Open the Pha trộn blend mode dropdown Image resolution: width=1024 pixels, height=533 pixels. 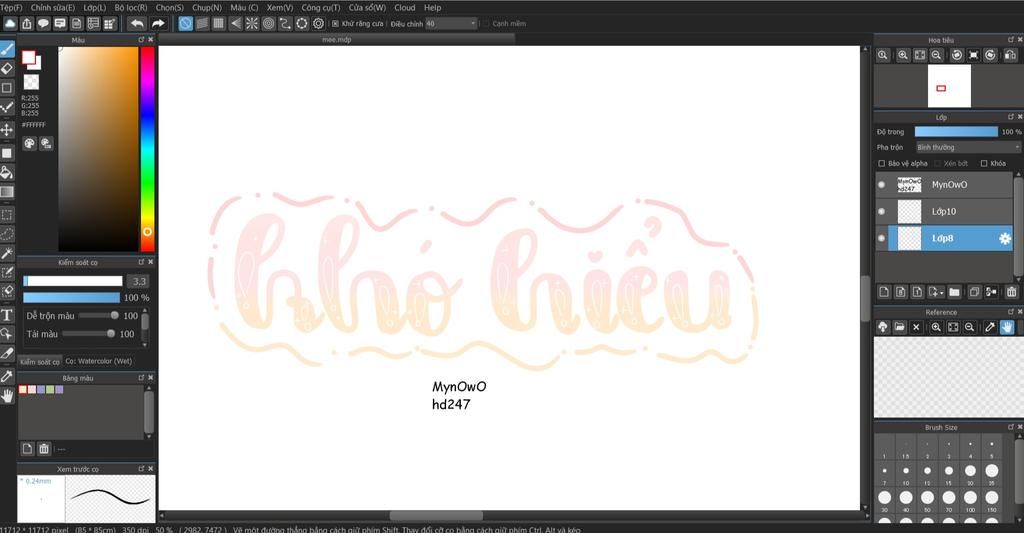968,148
